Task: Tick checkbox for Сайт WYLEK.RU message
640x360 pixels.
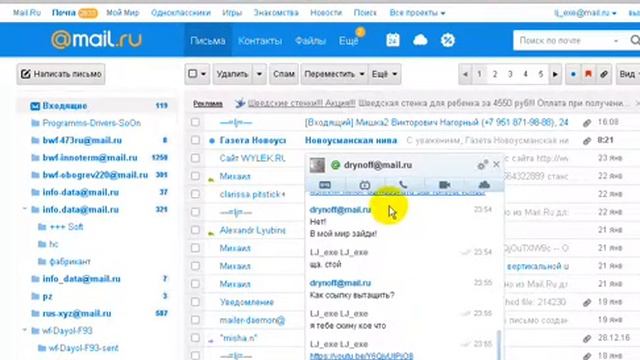Action: pos(196,158)
